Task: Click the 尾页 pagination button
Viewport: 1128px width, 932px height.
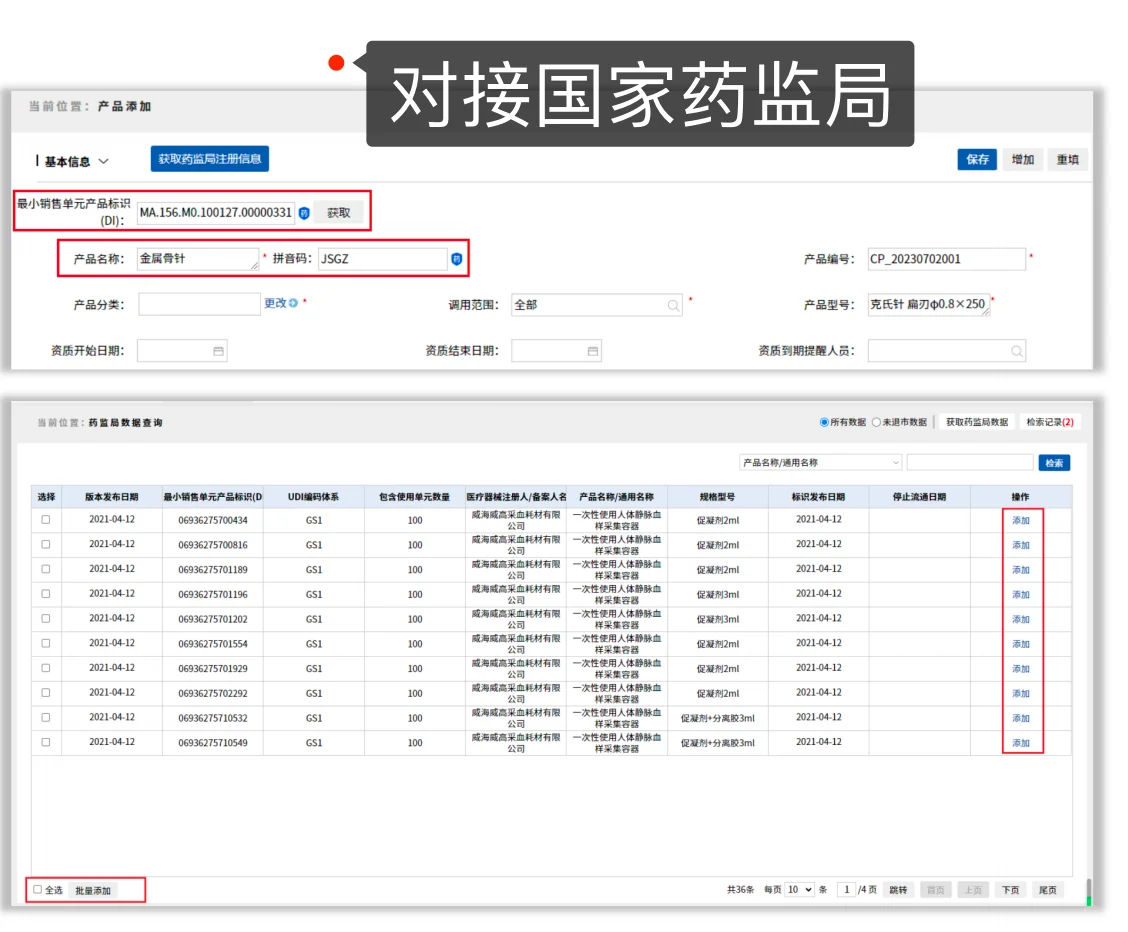Action: pos(1048,890)
